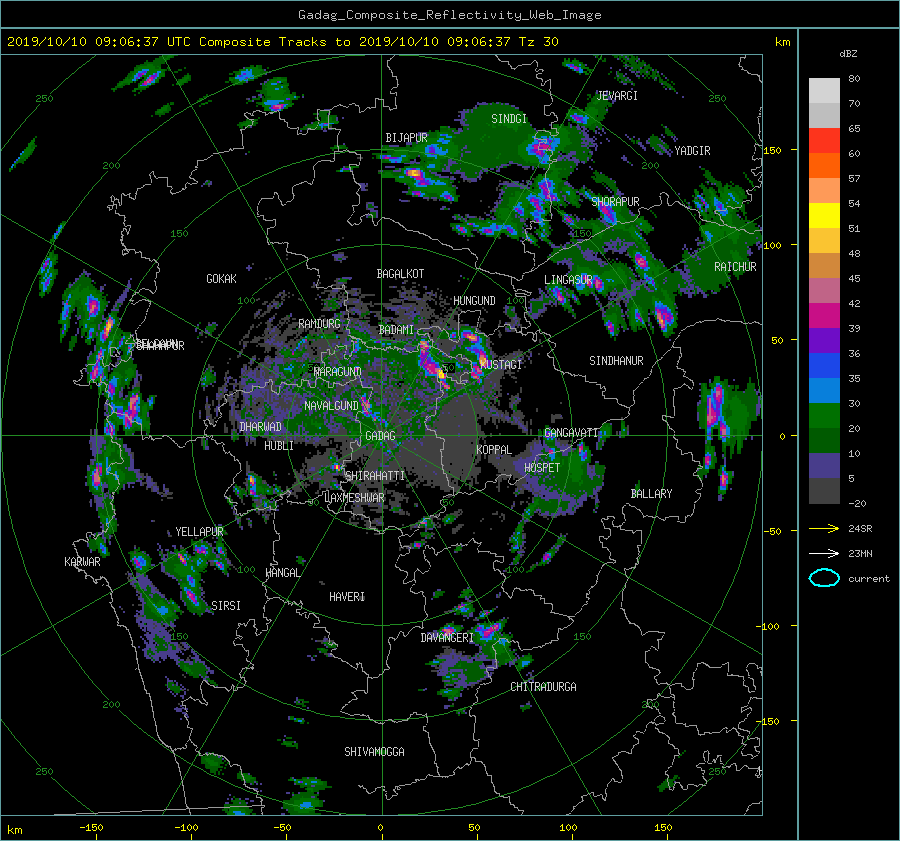Click the GANGAVATI city label
This screenshot has width=900, height=841.
tap(571, 433)
